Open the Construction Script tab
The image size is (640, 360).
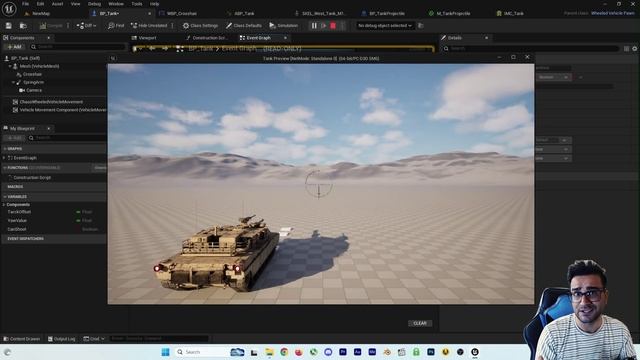tap(210, 38)
